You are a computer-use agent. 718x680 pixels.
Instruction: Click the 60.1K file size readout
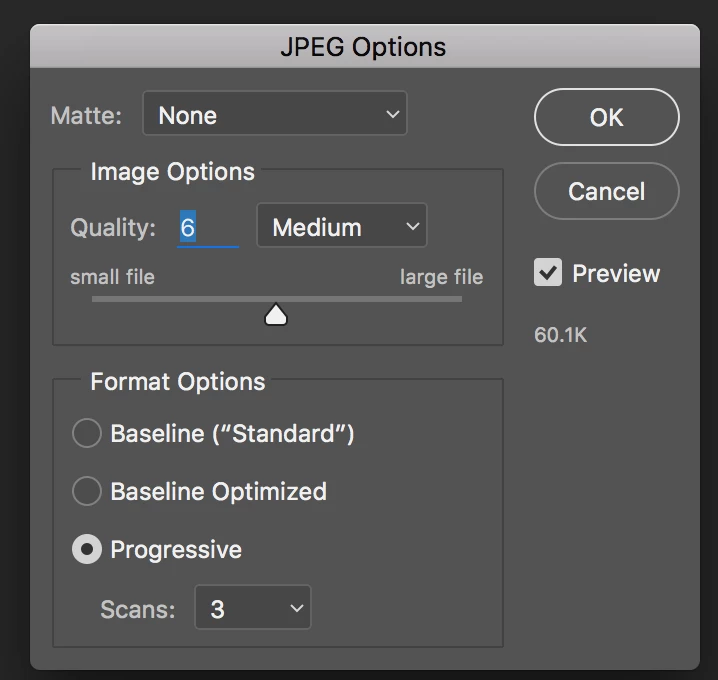click(561, 335)
